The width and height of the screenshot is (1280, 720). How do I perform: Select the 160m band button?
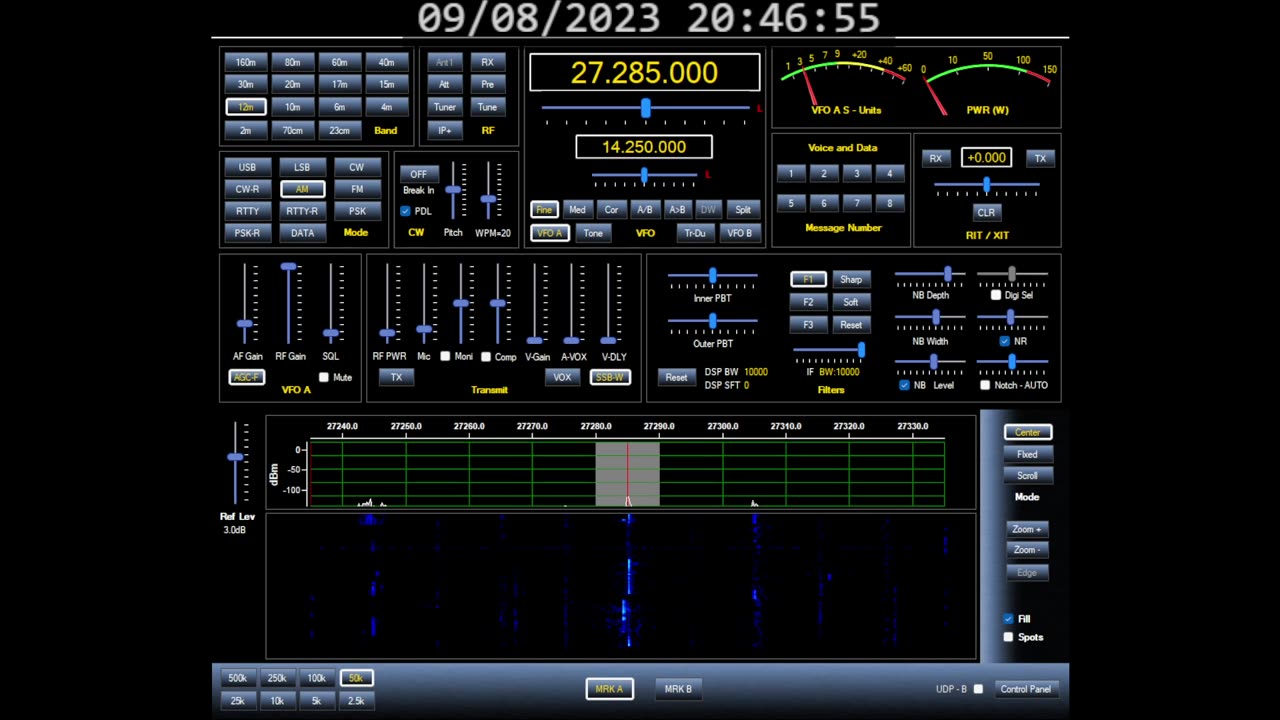click(245, 62)
